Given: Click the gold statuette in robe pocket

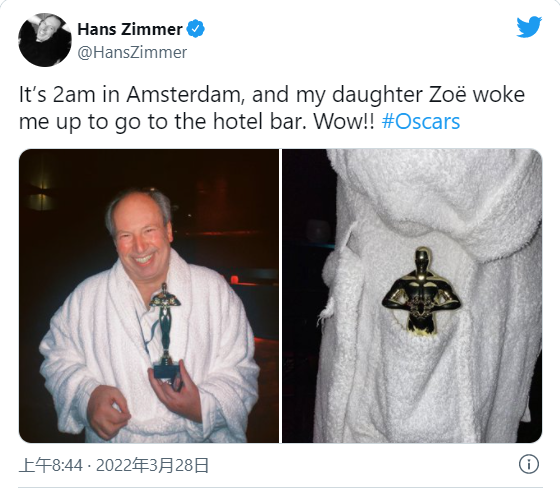Looking at the screenshot, I should pyautogui.click(x=421, y=291).
